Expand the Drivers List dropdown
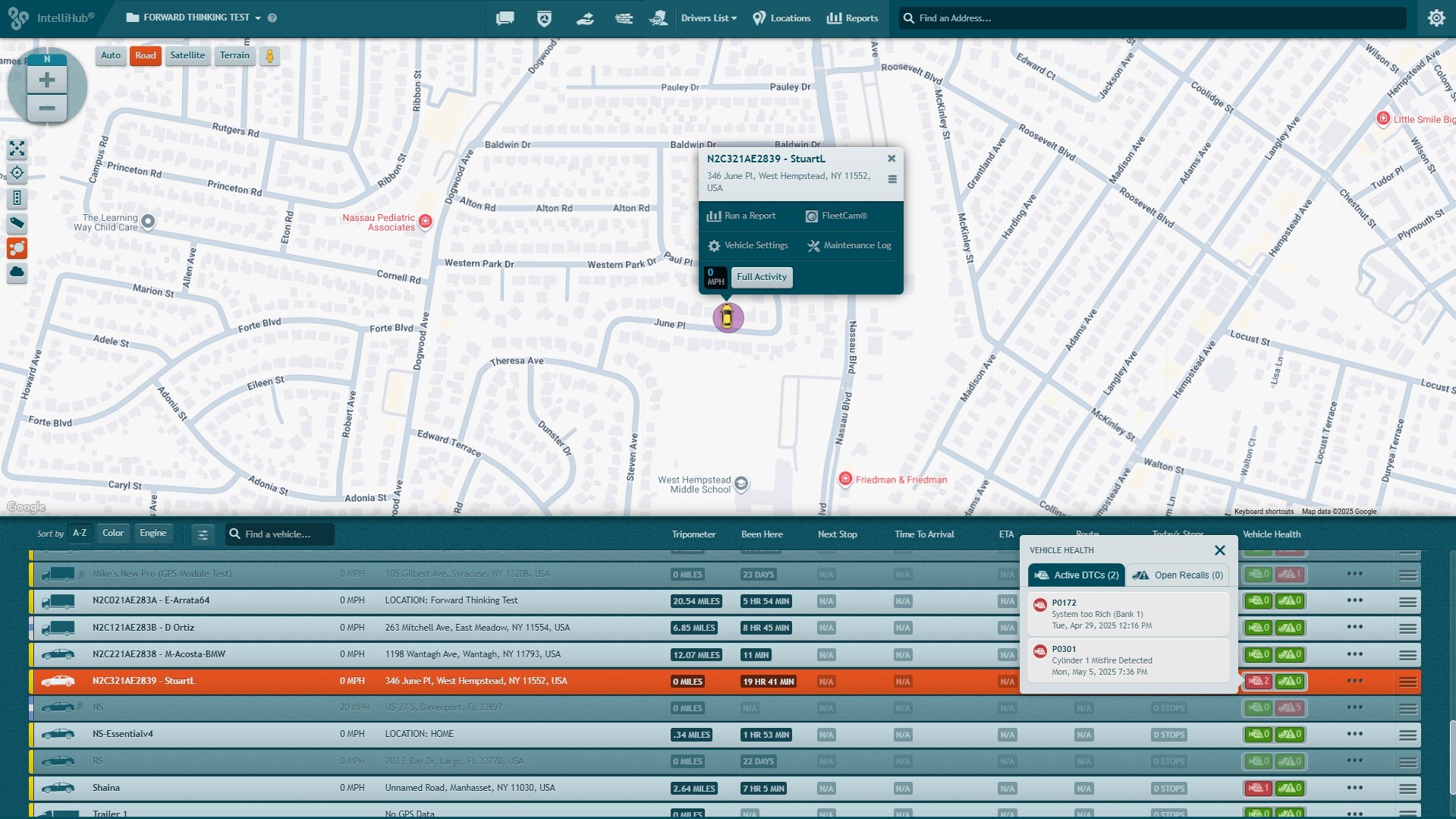Viewport: 1456px width, 819px height. click(708, 18)
